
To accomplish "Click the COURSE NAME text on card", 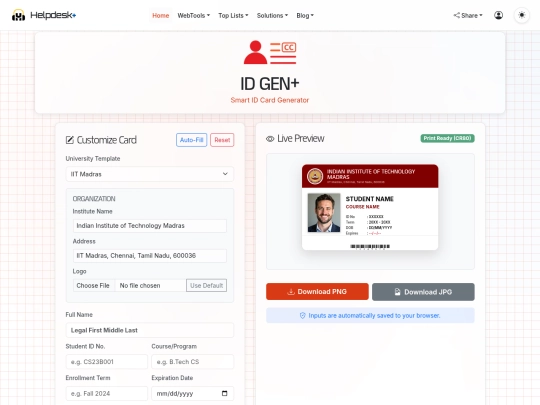I will tap(362, 207).
